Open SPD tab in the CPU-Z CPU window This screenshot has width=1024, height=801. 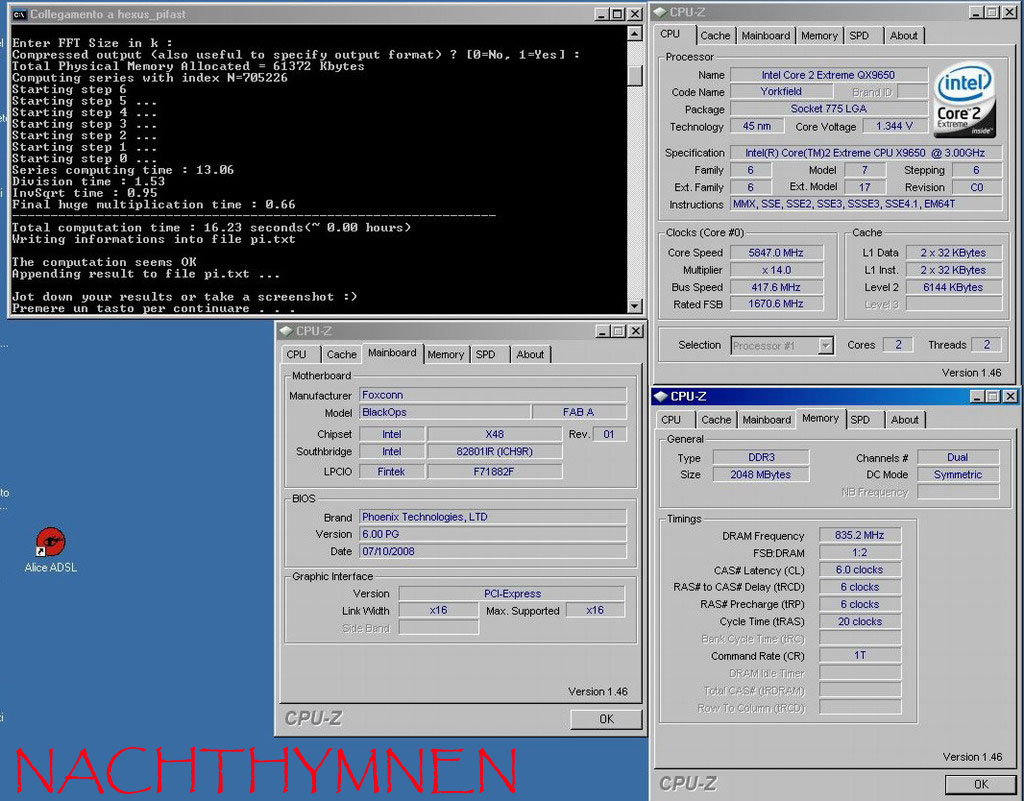859,36
